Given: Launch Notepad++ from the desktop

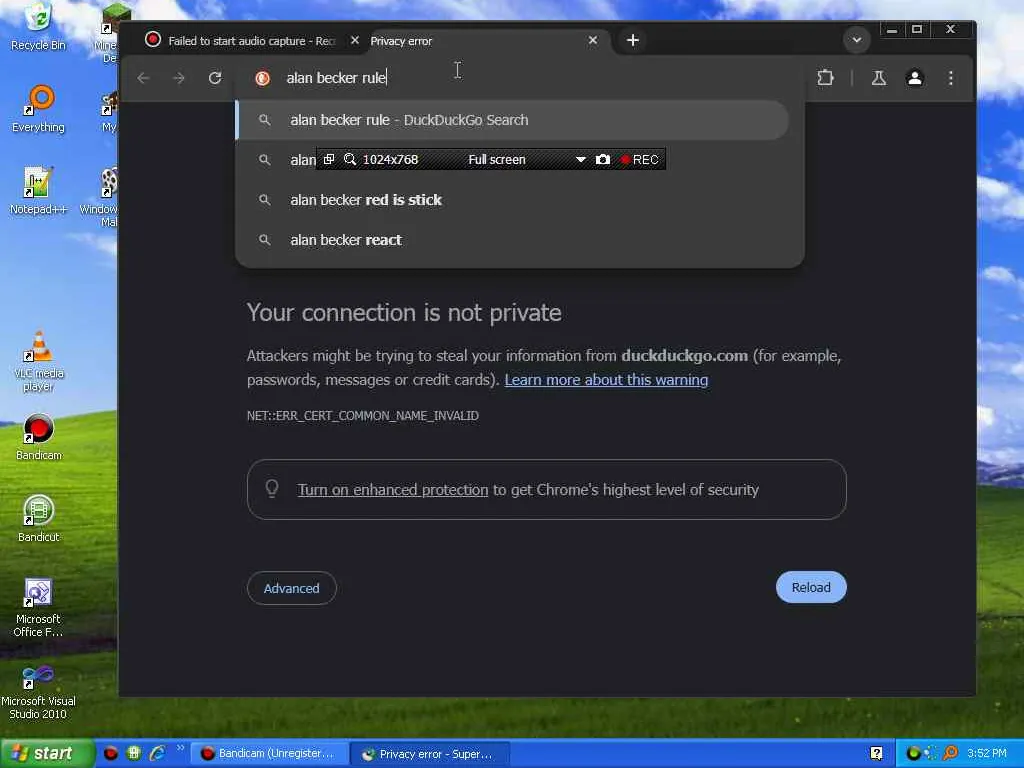Looking at the screenshot, I should click(38, 190).
